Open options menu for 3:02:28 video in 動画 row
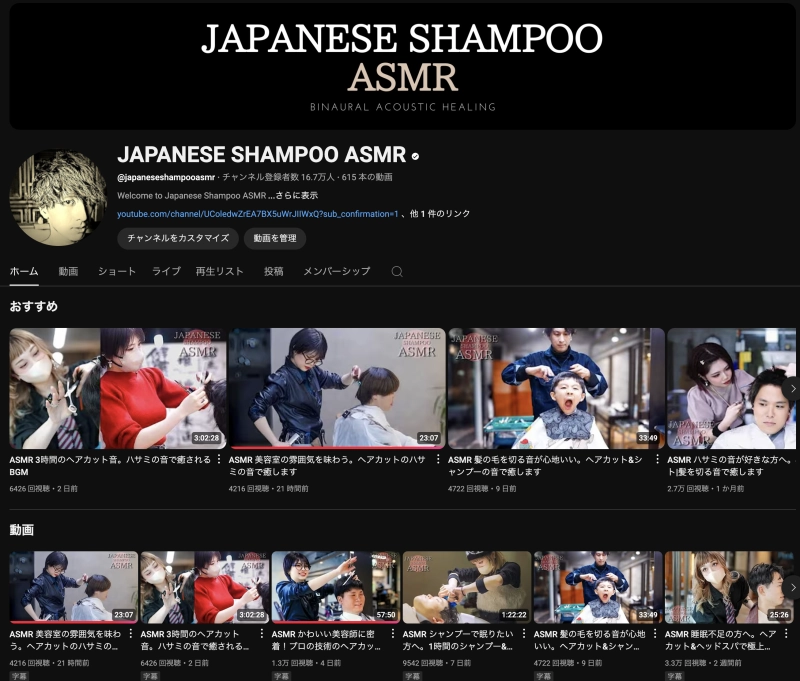The image size is (800, 681). click(262, 634)
